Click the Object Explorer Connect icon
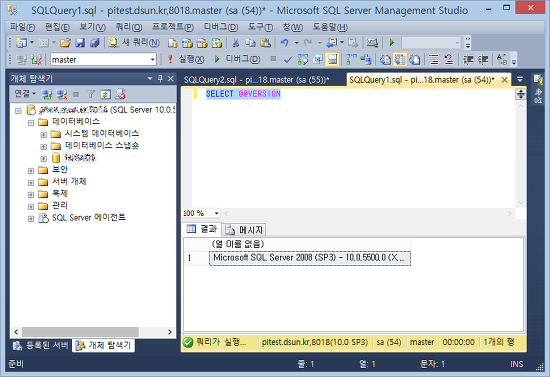The width and height of the screenshot is (550, 377). tap(47, 94)
